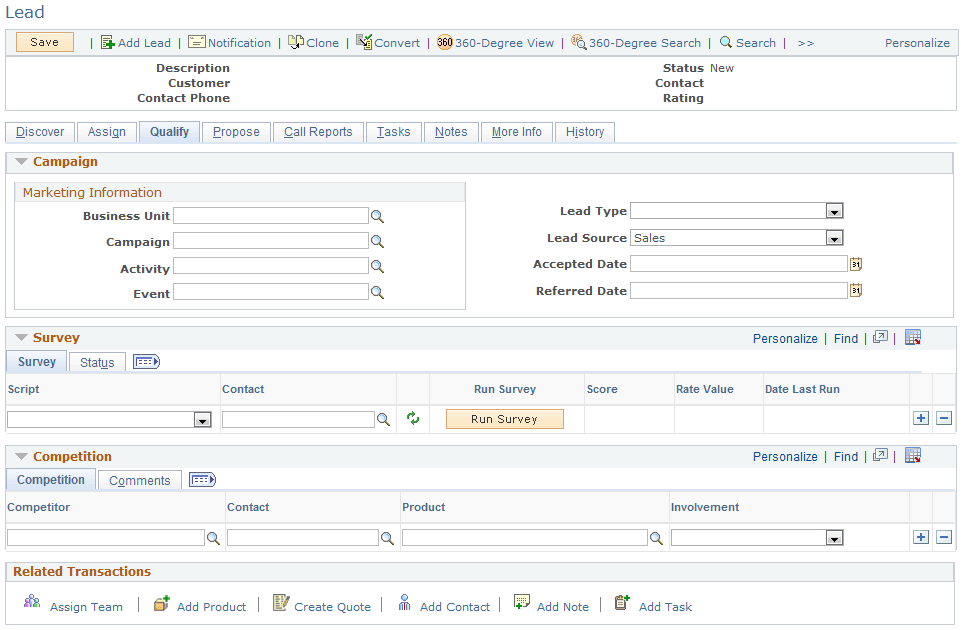Open the Lead Source dropdown
The width and height of the screenshot is (964, 630).
[x=834, y=238]
